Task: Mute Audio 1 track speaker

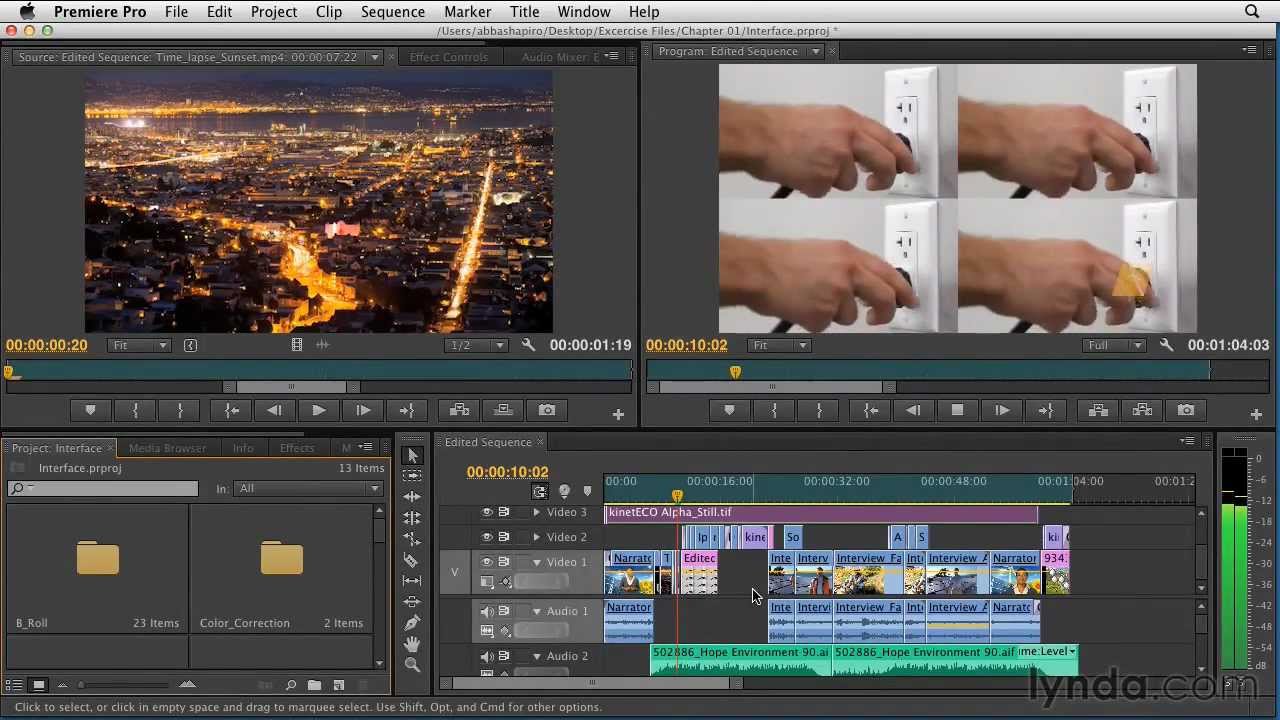Action: coord(487,611)
